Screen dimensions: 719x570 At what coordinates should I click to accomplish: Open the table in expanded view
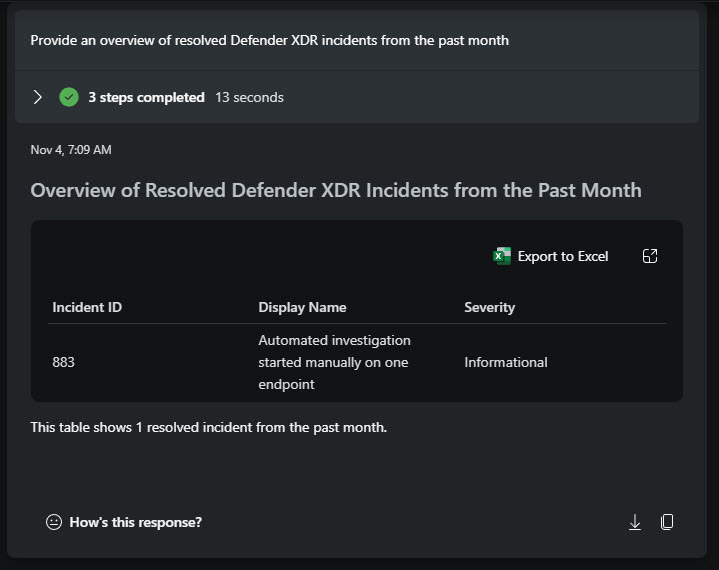[x=650, y=256]
